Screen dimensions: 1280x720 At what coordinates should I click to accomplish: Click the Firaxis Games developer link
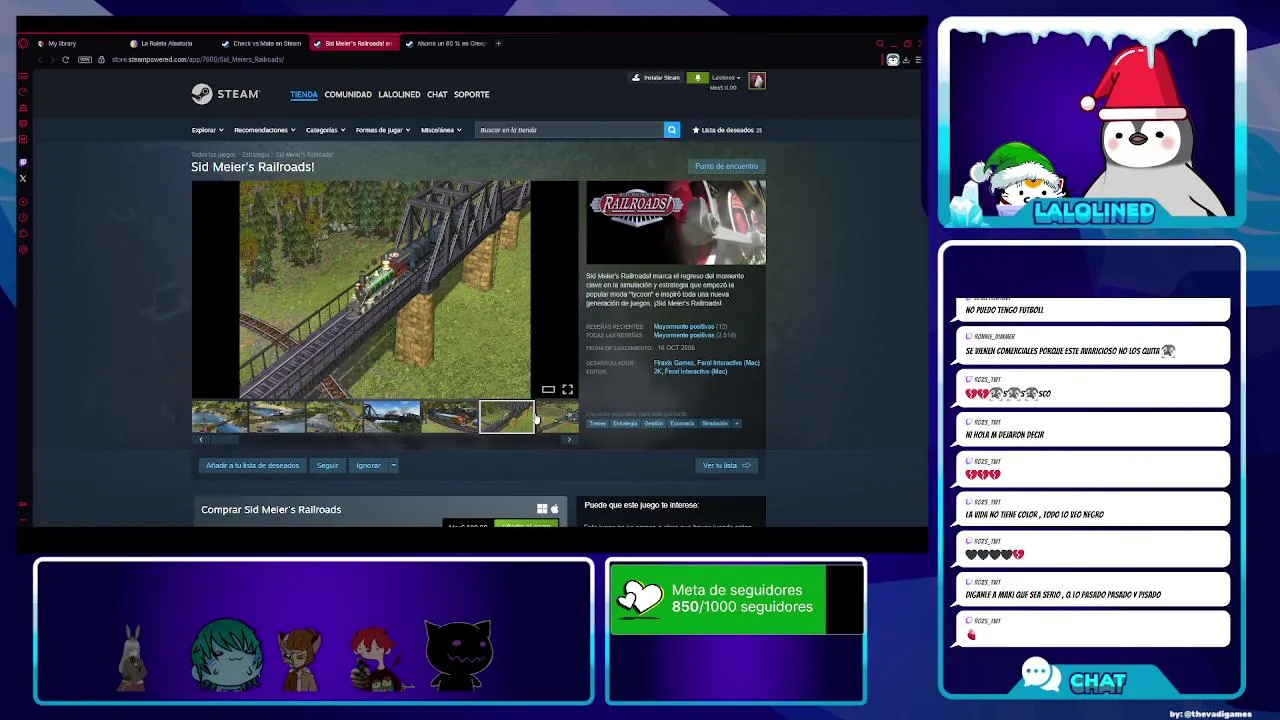[674, 363]
